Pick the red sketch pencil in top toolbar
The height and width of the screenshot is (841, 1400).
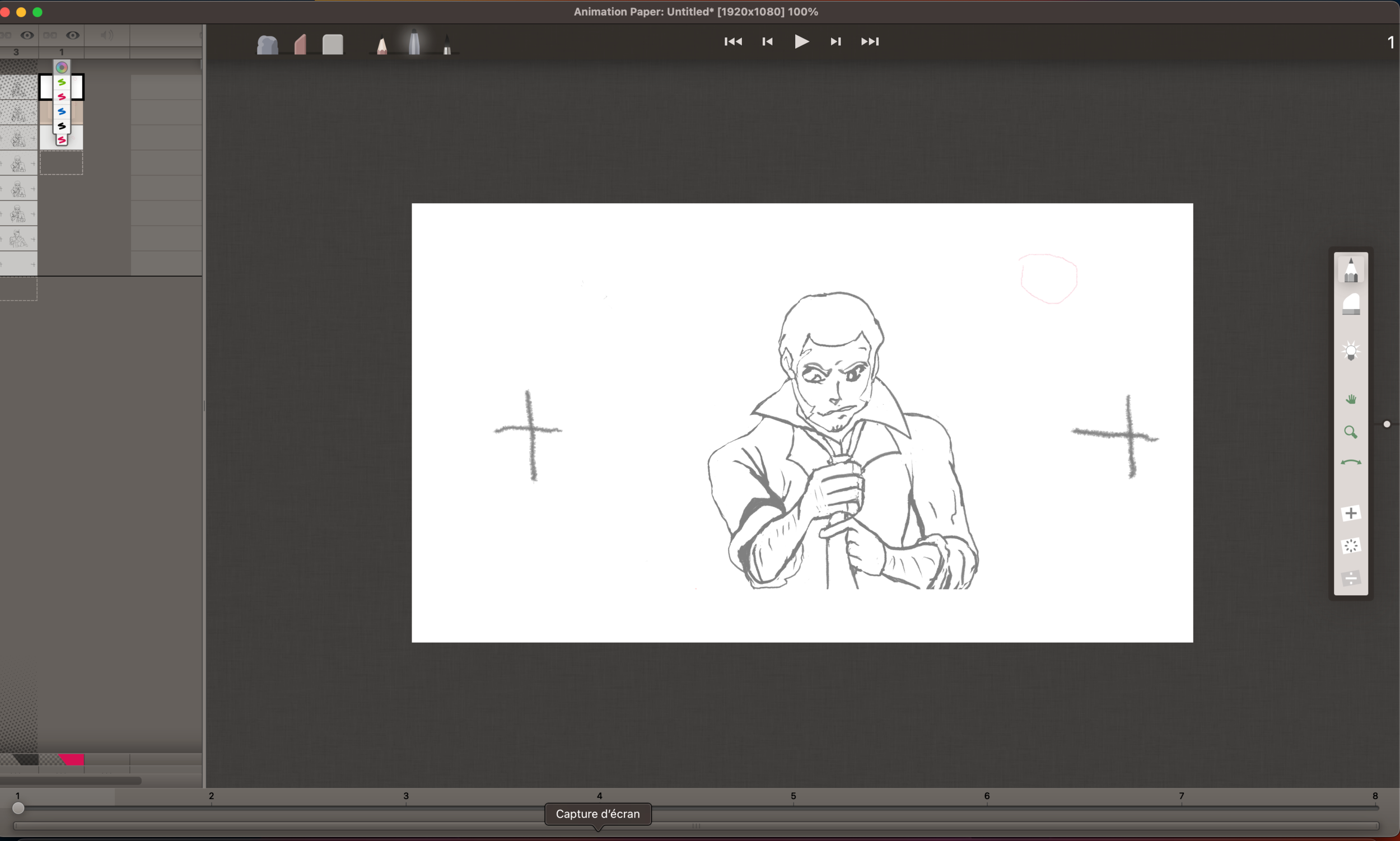click(381, 45)
